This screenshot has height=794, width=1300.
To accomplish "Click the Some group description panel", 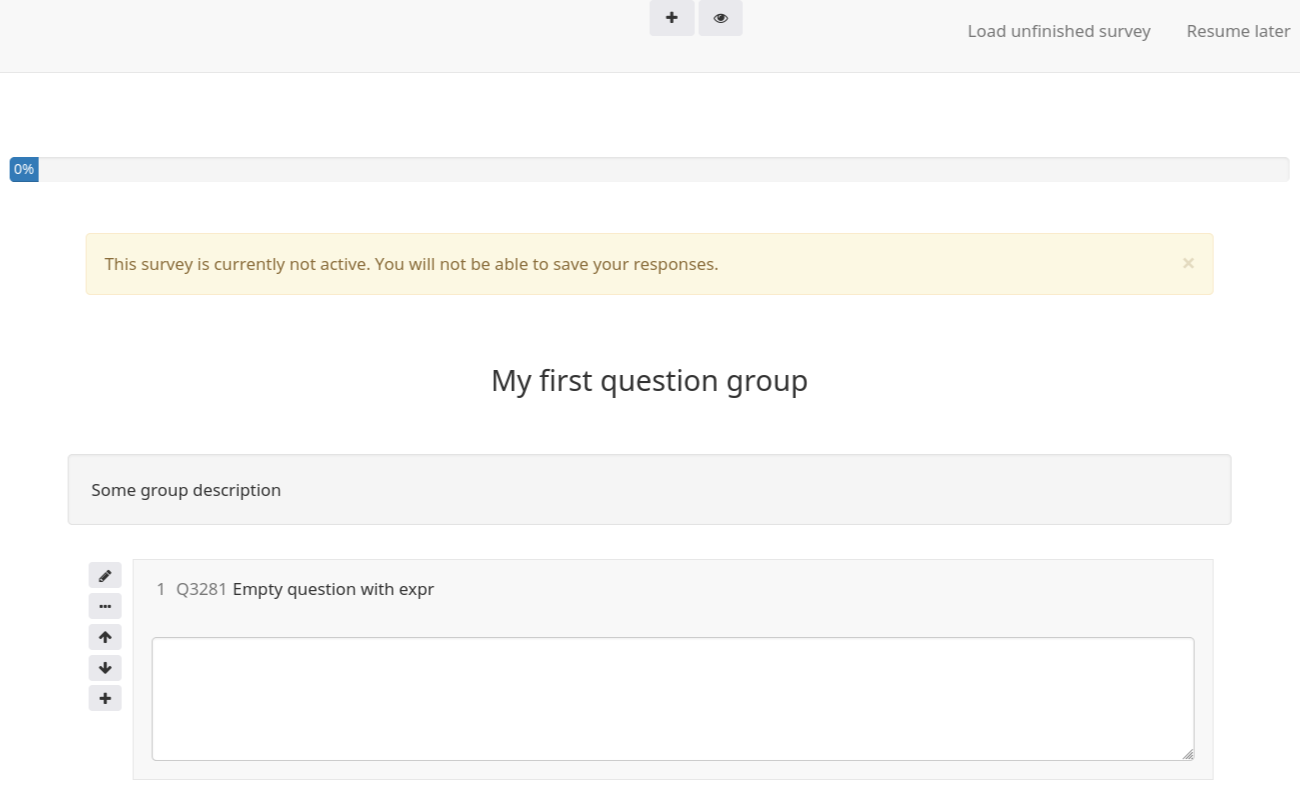I will pyautogui.click(x=649, y=490).
